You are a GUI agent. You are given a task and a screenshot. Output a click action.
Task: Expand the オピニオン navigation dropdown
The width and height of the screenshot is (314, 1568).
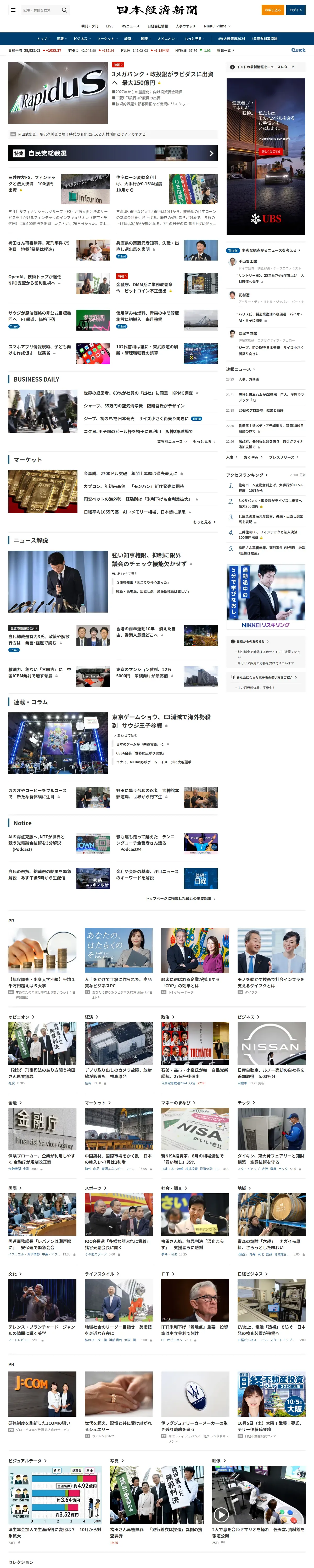(168, 38)
